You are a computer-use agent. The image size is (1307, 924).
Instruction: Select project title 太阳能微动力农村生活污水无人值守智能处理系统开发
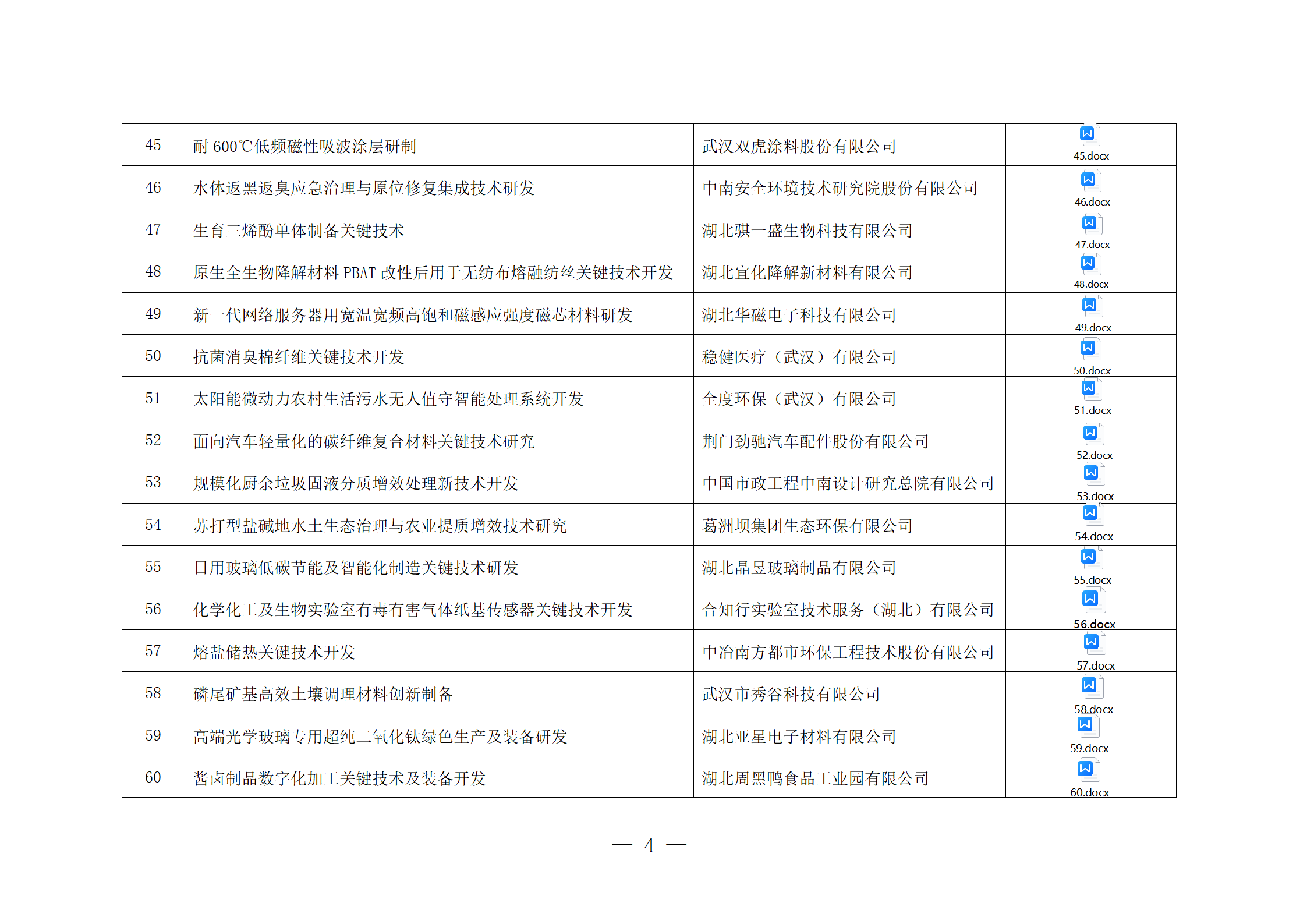(x=388, y=399)
